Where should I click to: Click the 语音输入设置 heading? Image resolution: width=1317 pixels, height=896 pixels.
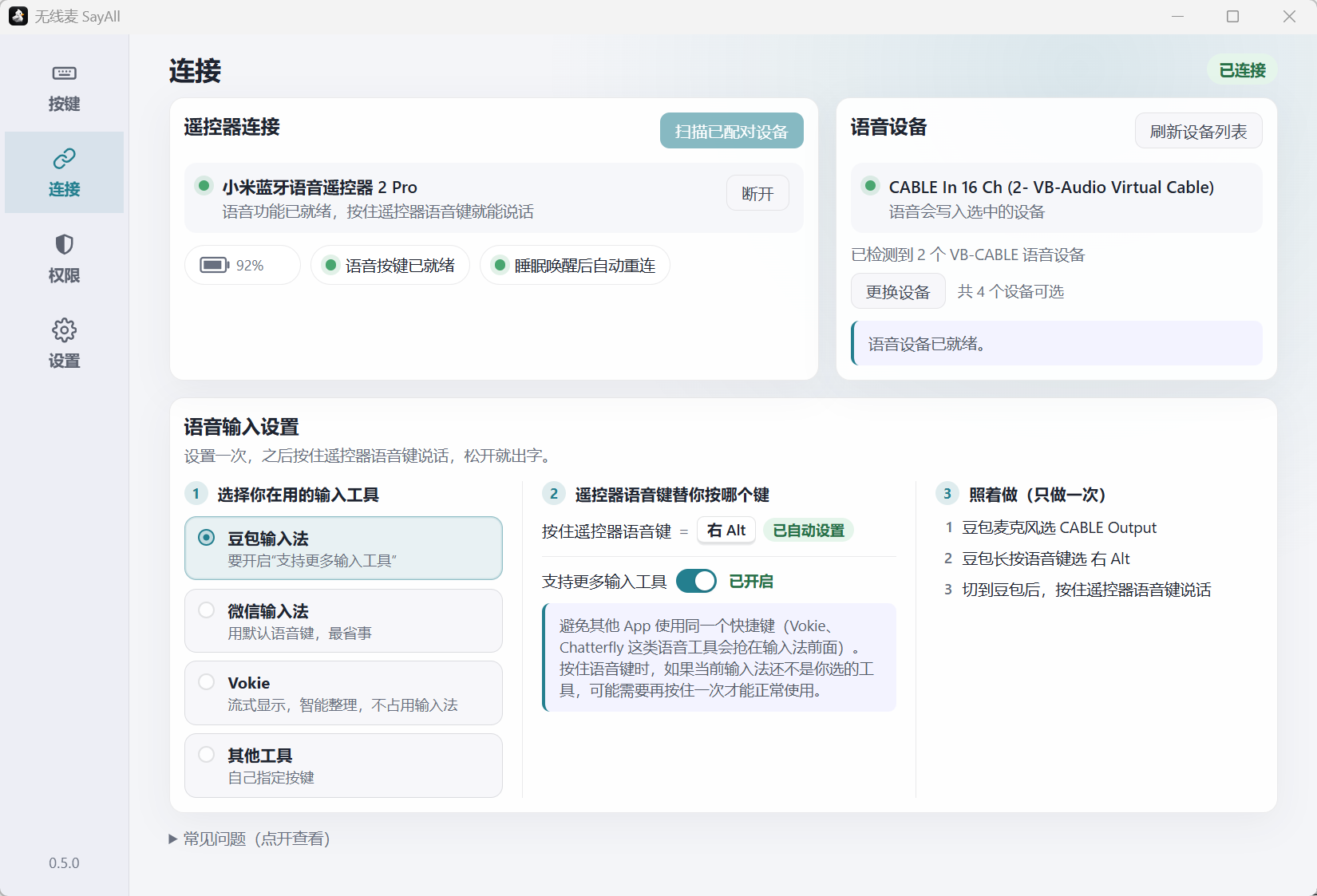point(241,427)
